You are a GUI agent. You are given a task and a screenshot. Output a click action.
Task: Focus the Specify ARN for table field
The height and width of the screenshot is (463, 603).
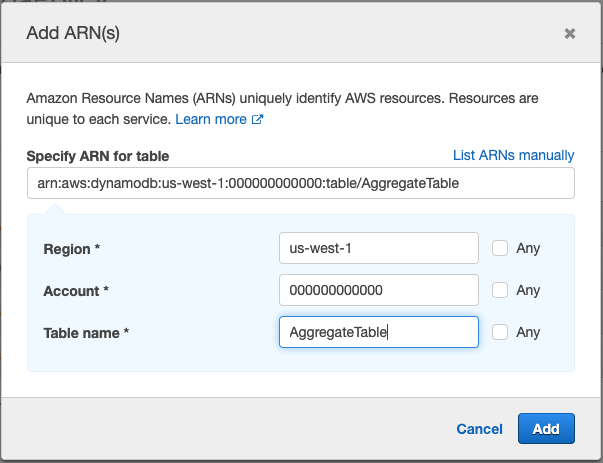tap(301, 183)
